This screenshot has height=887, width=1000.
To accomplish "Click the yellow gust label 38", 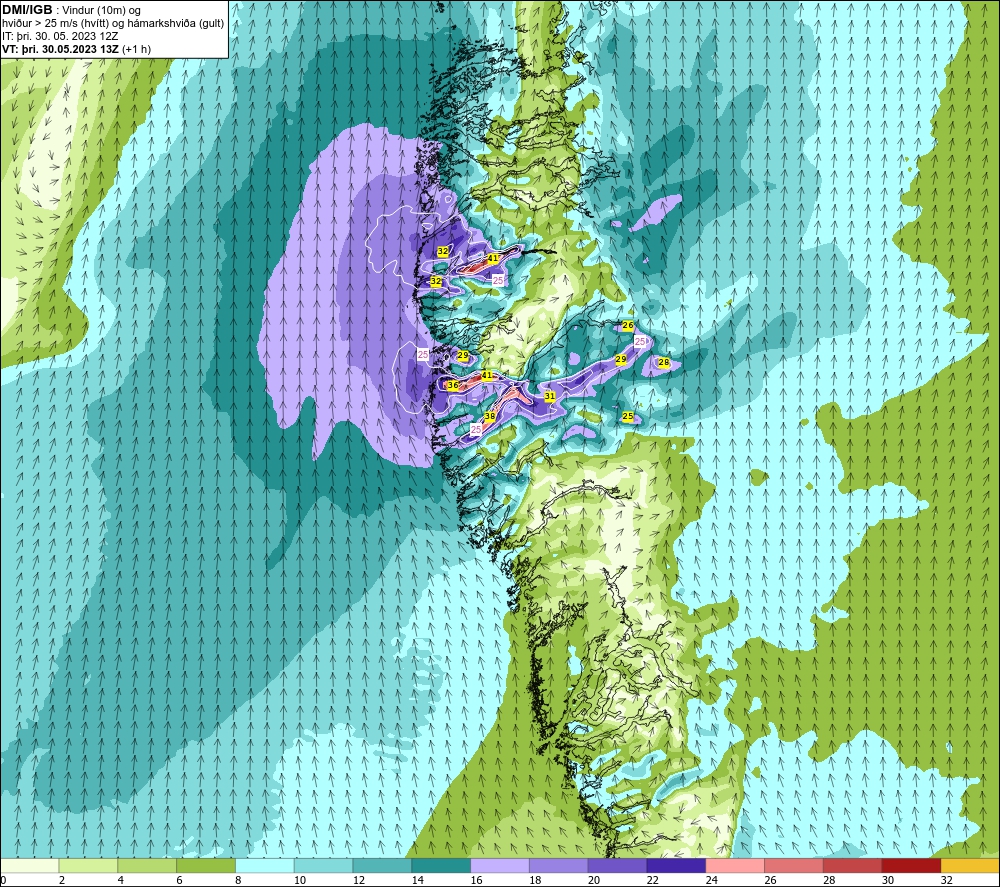I will coord(490,416).
